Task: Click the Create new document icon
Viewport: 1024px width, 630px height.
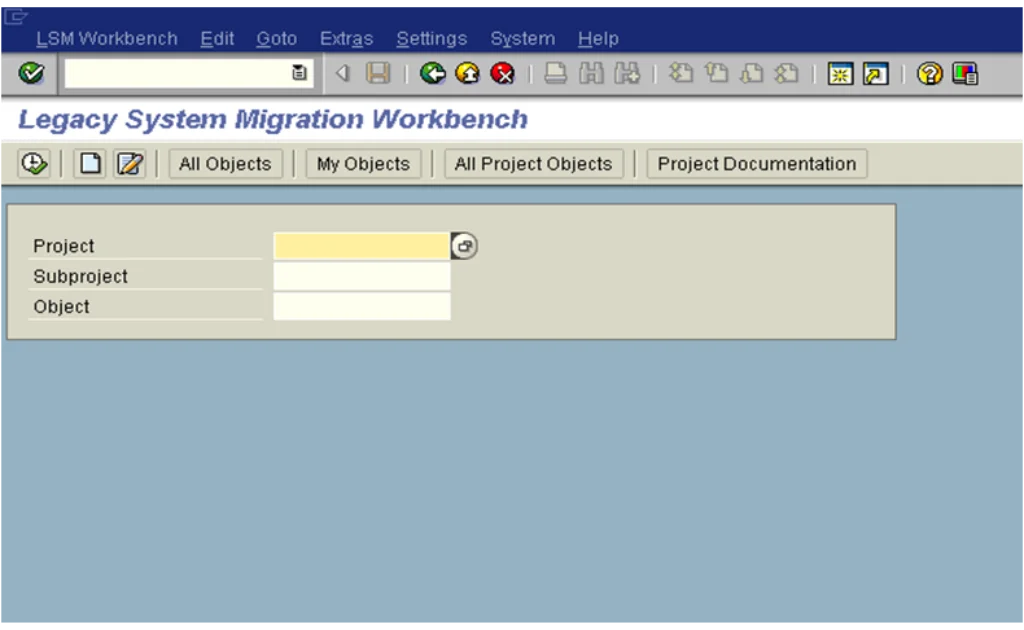Action: click(x=90, y=164)
